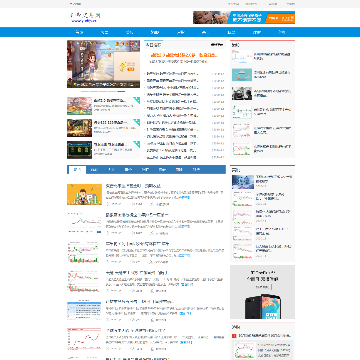This screenshot has width=360, height=360.
Task: Click the blue read-more link in the first article summary
Action: [184, 197]
